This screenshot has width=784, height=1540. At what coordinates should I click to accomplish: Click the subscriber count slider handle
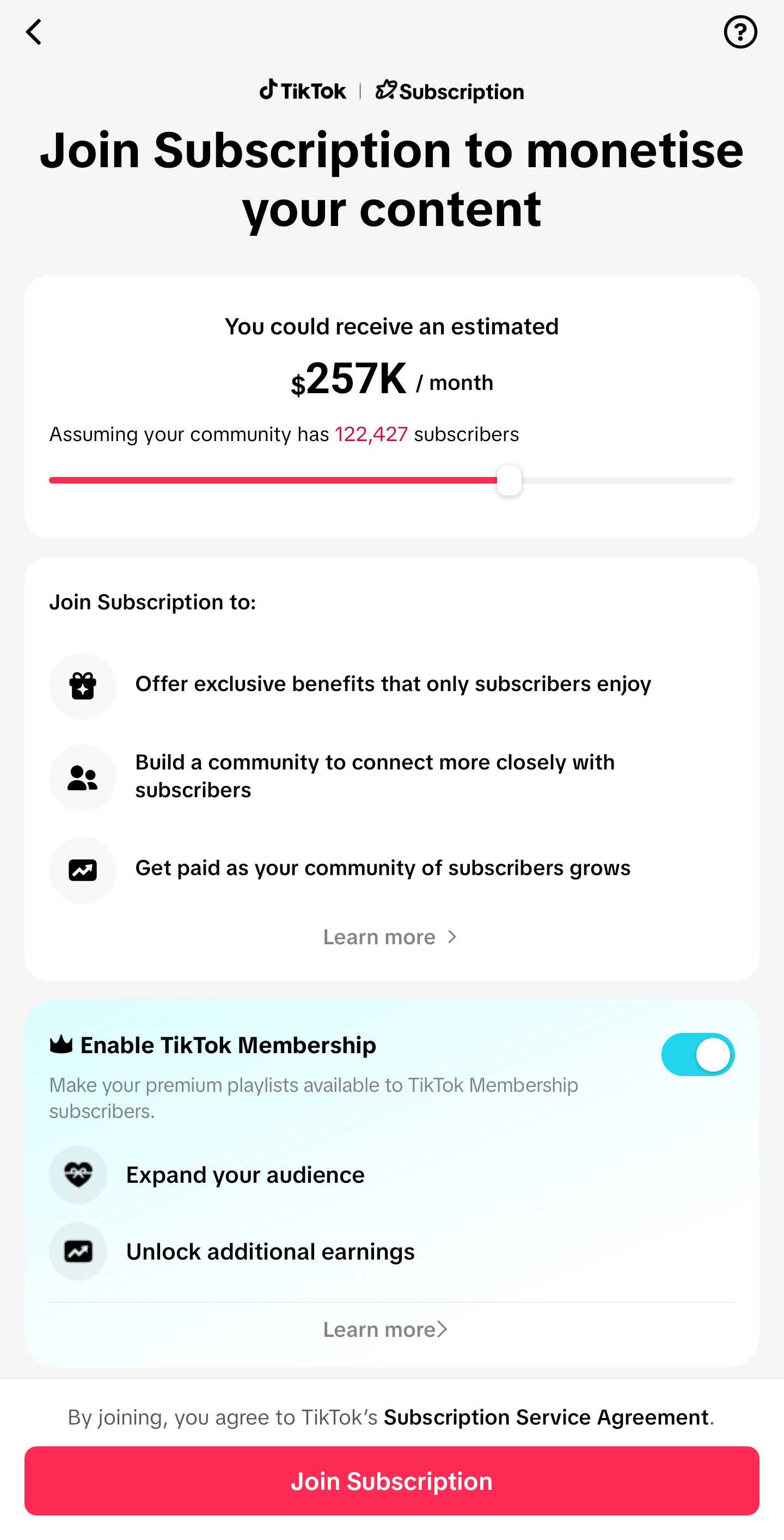tap(509, 480)
